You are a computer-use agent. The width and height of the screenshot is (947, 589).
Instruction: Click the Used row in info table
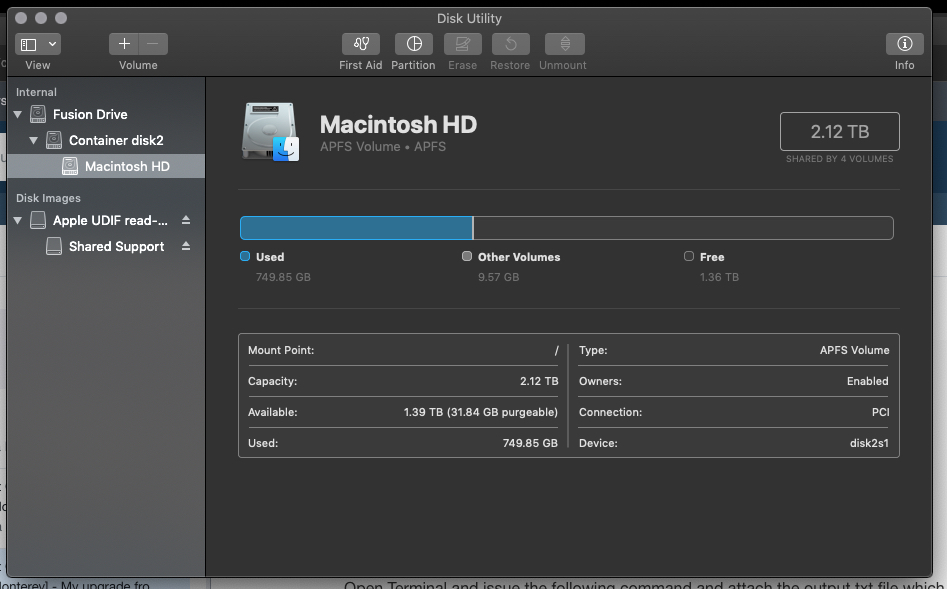(403, 443)
